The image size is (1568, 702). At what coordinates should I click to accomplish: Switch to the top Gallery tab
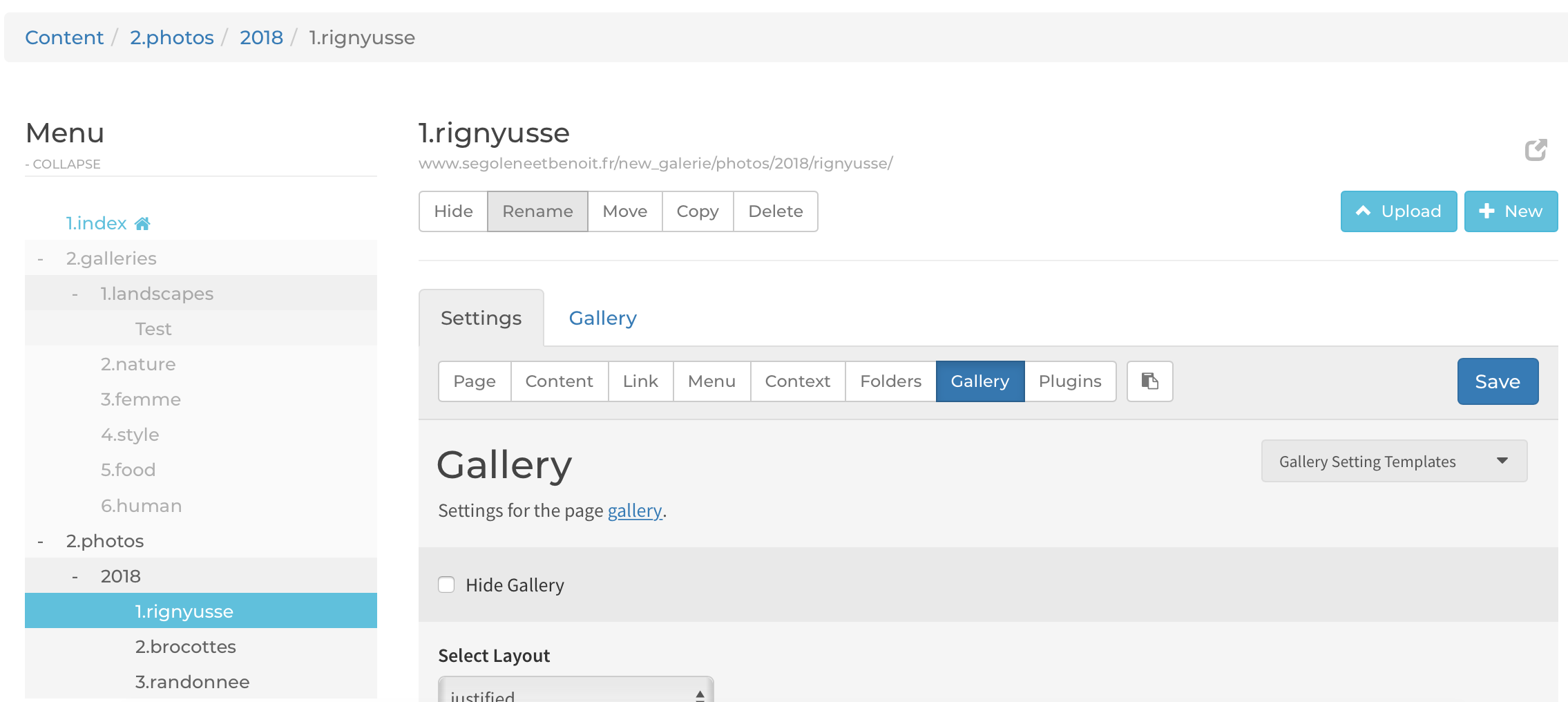click(602, 318)
